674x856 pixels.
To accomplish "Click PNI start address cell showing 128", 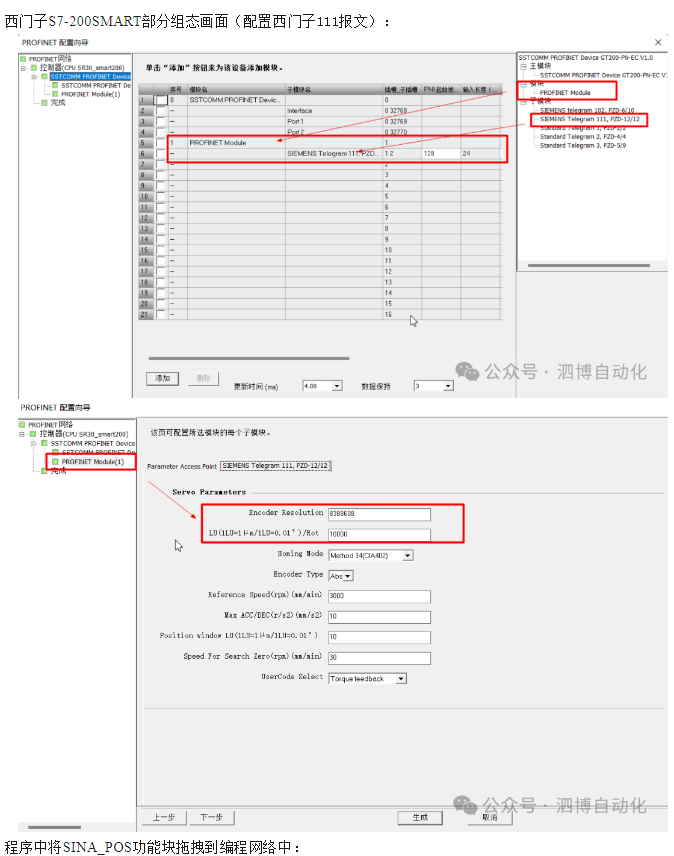I will coord(441,153).
